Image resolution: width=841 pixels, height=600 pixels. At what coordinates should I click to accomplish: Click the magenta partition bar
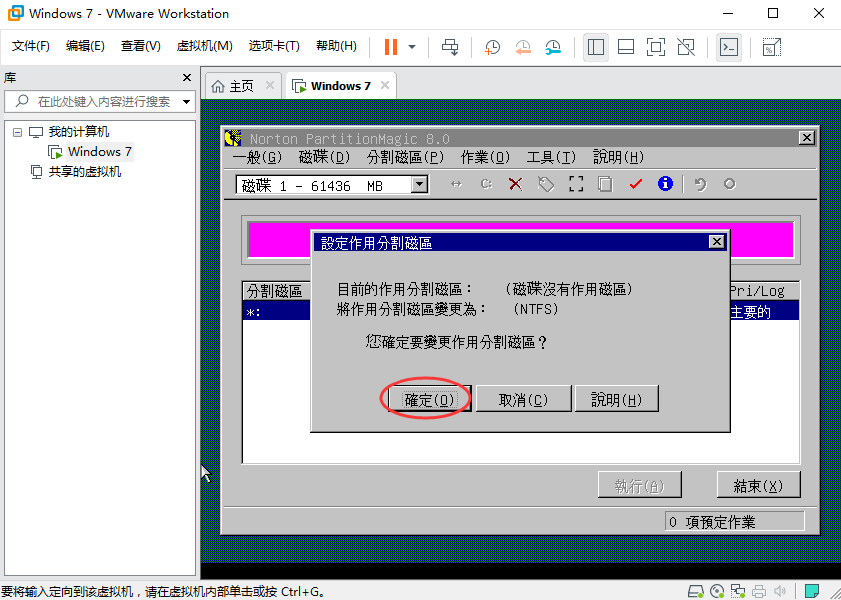(520, 240)
